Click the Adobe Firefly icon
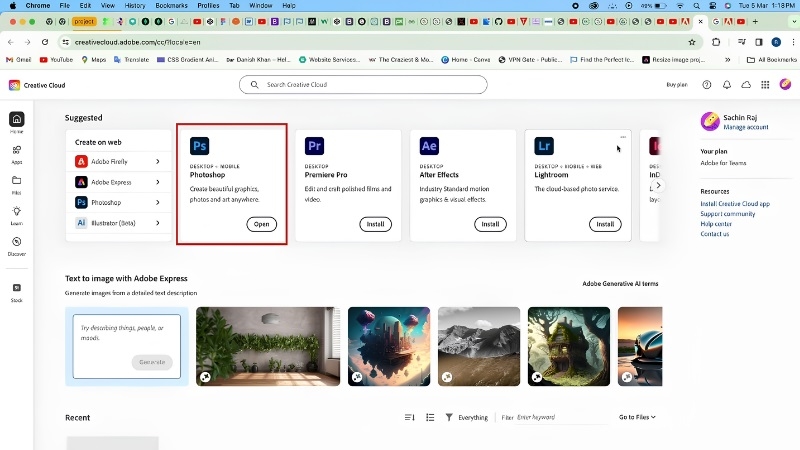This screenshot has height=450, width=800. (x=81, y=162)
